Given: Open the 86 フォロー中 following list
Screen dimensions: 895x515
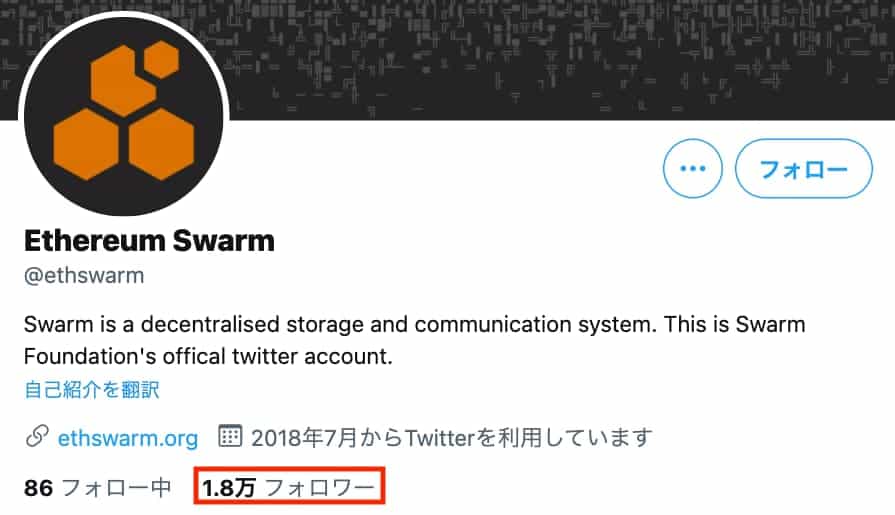Looking at the screenshot, I should 98,488.
